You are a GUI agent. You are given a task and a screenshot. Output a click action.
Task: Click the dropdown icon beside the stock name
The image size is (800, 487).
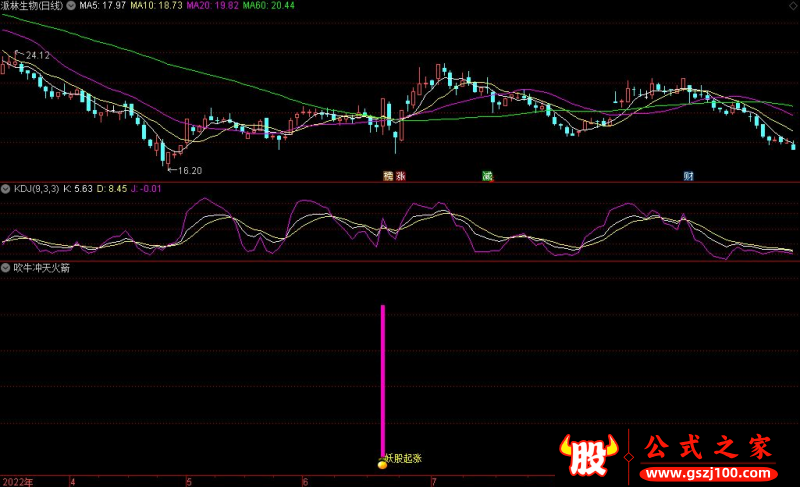pyautogui.click(x=70, y=5)
